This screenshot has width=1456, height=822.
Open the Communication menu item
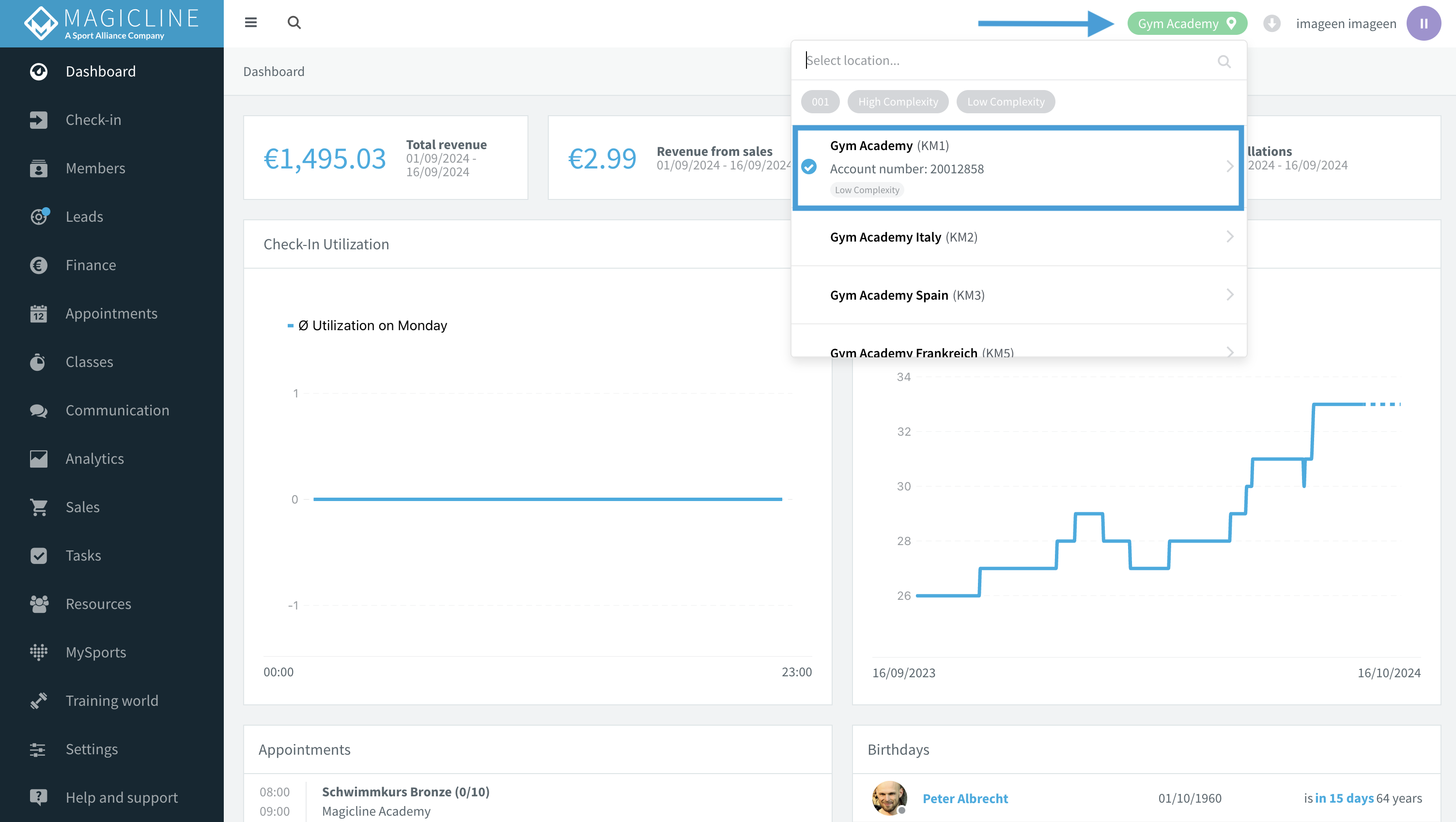click(x=112, y=411)
